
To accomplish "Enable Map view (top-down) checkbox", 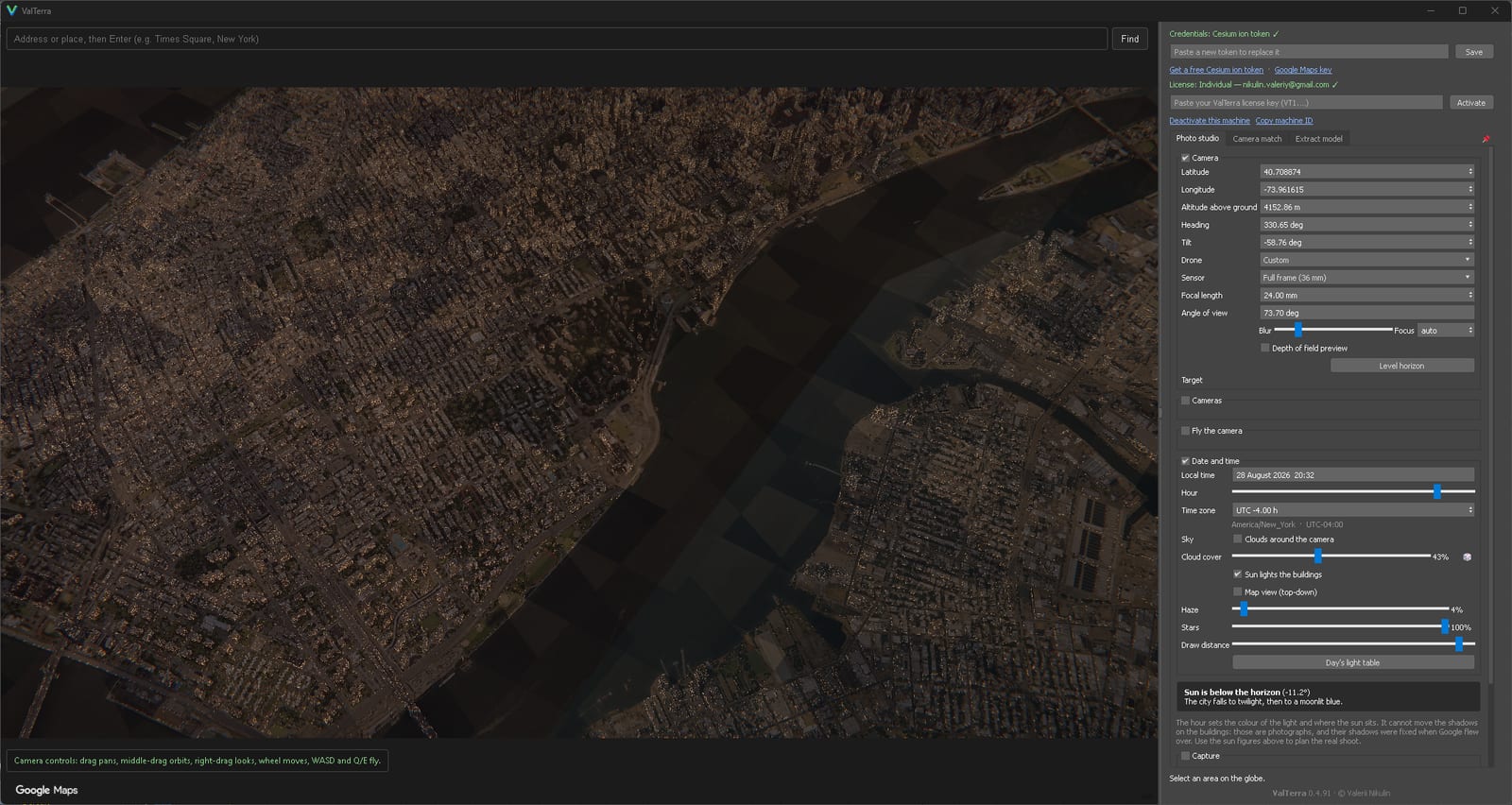I will point(1238,592).
